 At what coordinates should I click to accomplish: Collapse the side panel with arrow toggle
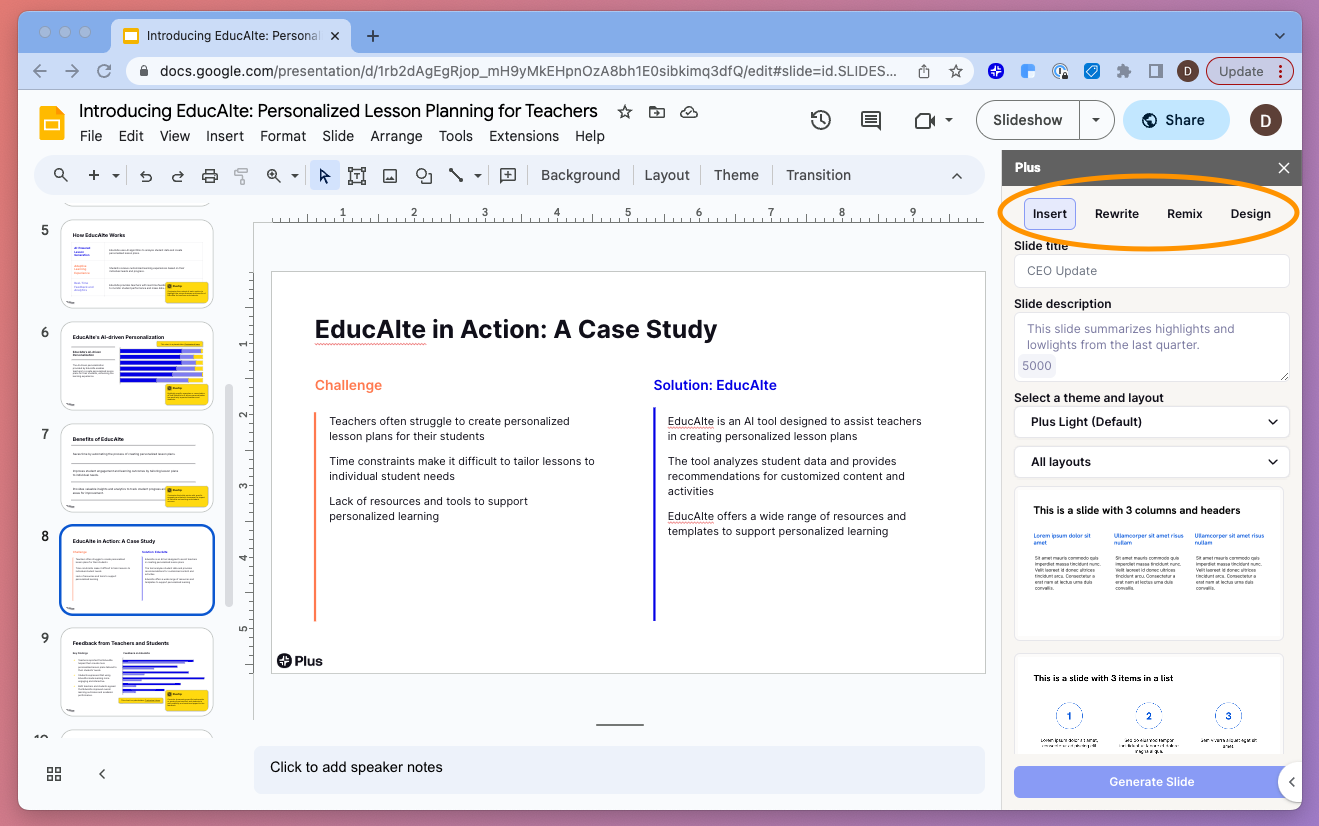1292,782
